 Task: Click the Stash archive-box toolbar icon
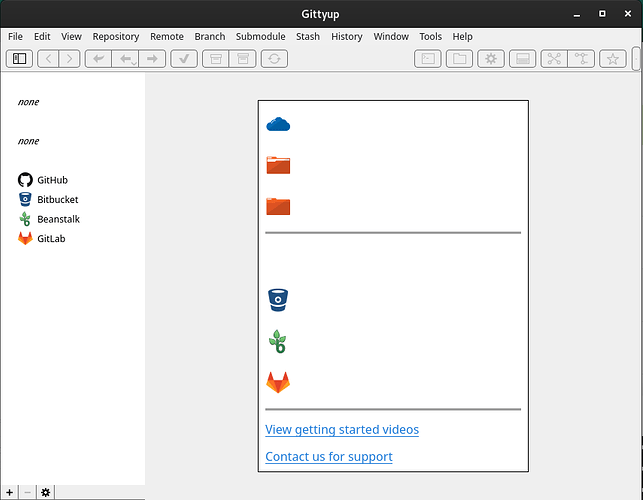click(216, 59)
